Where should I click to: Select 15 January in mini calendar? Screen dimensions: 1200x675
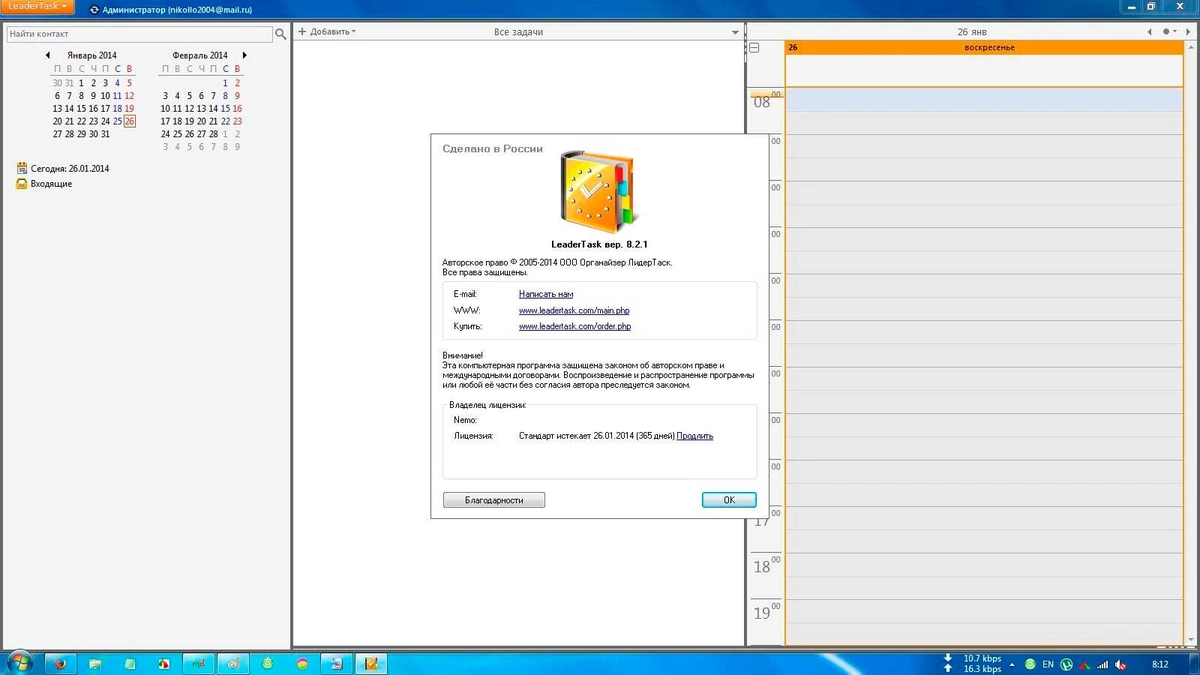coord(82,108)
